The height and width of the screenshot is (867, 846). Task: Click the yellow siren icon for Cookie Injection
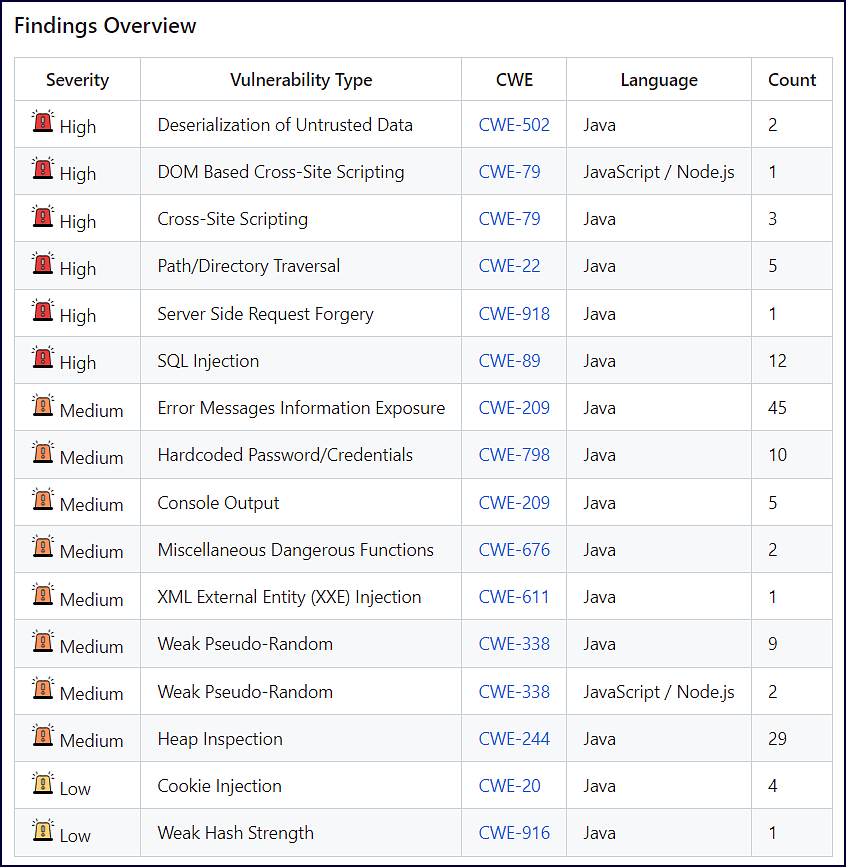[43, 785]
